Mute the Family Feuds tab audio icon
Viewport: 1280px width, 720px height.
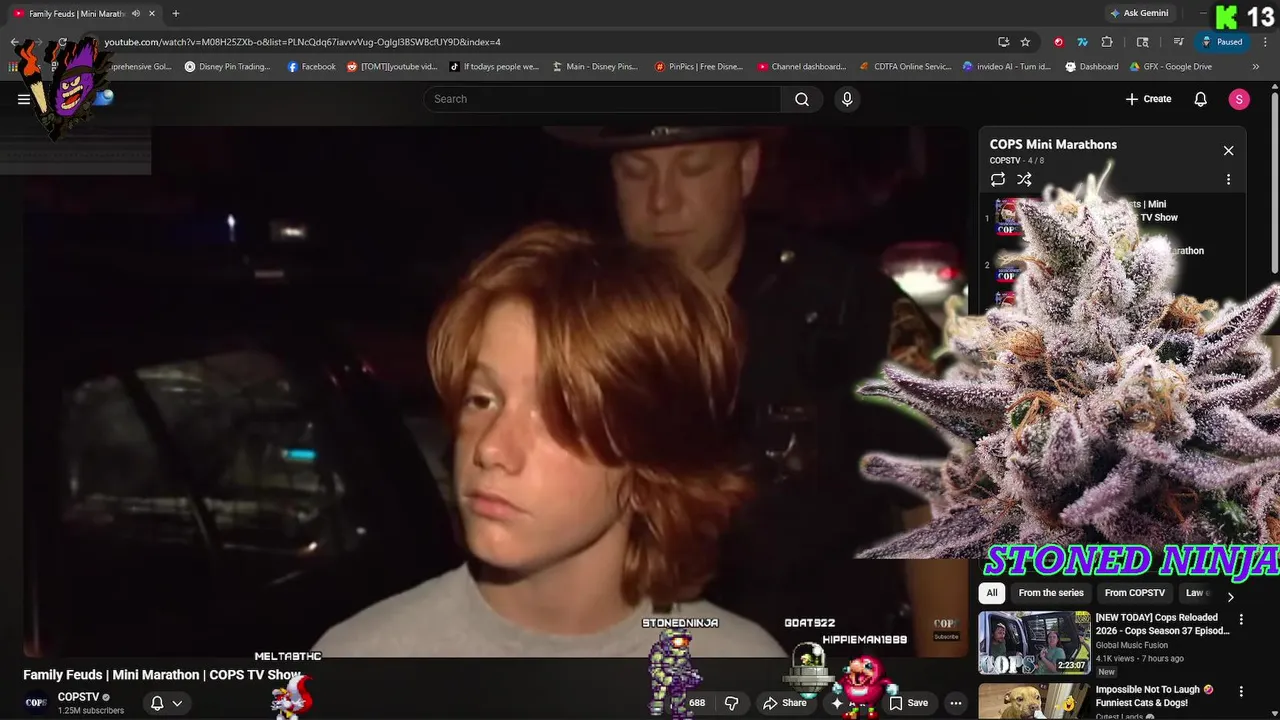pyautogui.click(x=135, y=14)
